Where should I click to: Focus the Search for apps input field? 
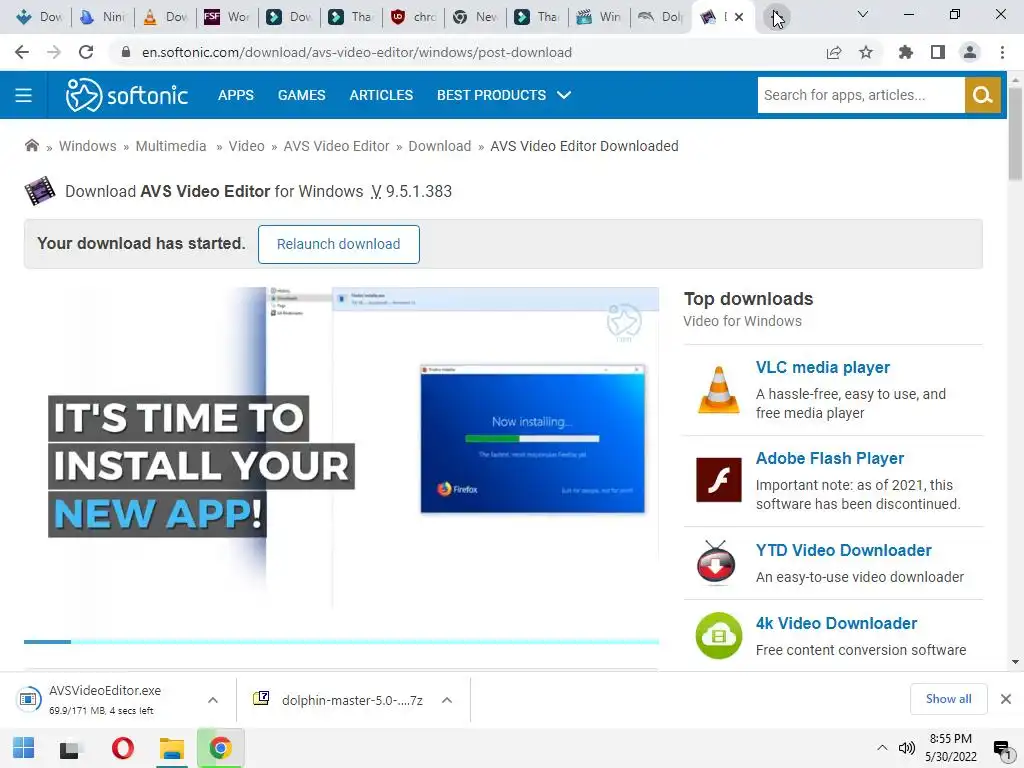click(x=861, y=95)
